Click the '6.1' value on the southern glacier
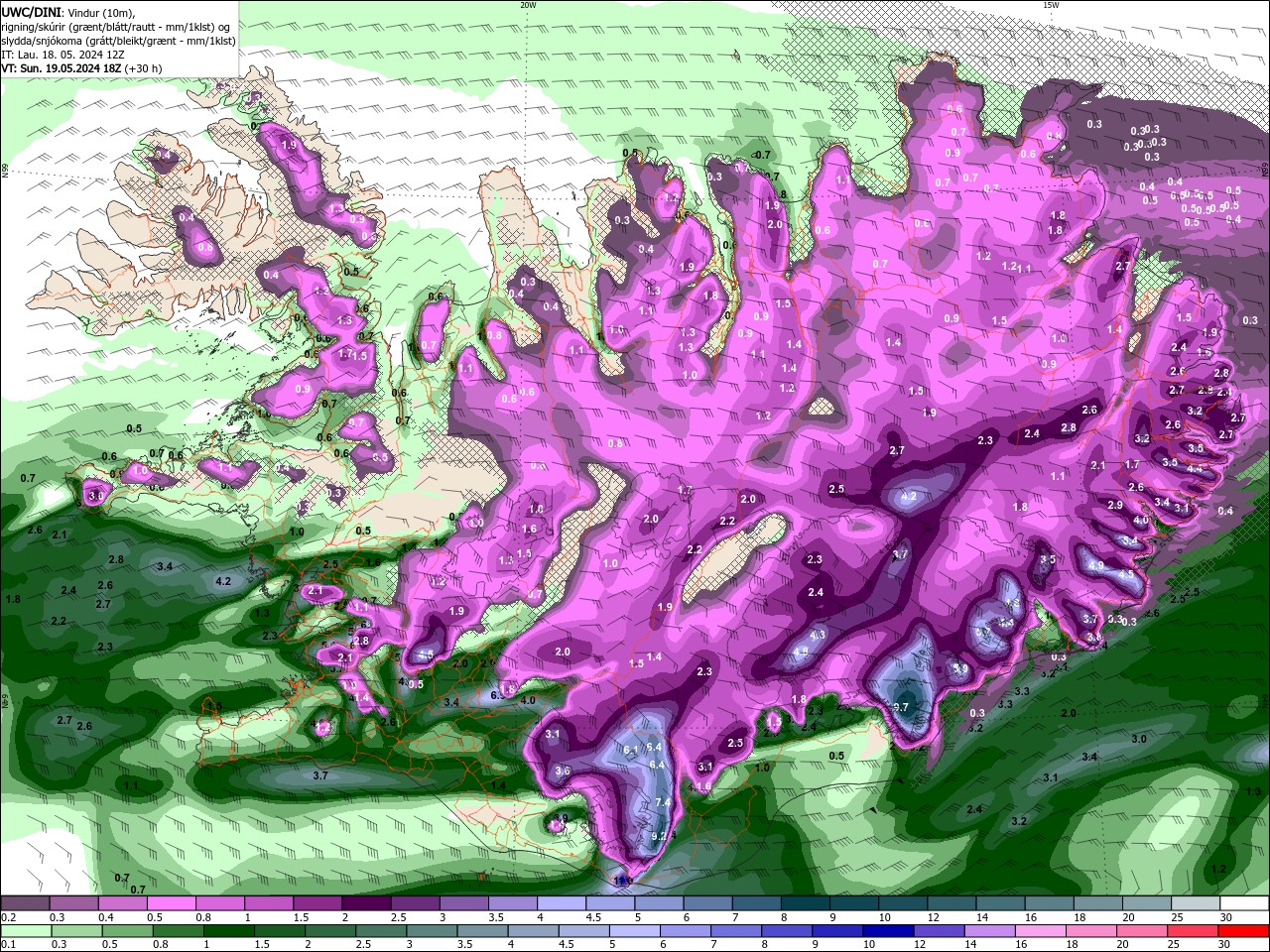This screenshot has width=1270, height=952. tap(630, 751)
